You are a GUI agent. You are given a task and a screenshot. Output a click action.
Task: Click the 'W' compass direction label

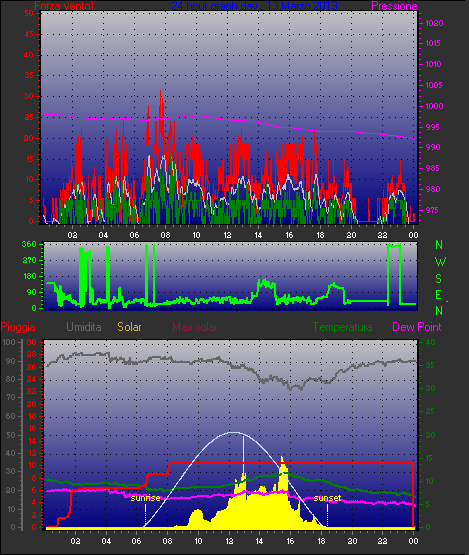click(x=440, y=262)
